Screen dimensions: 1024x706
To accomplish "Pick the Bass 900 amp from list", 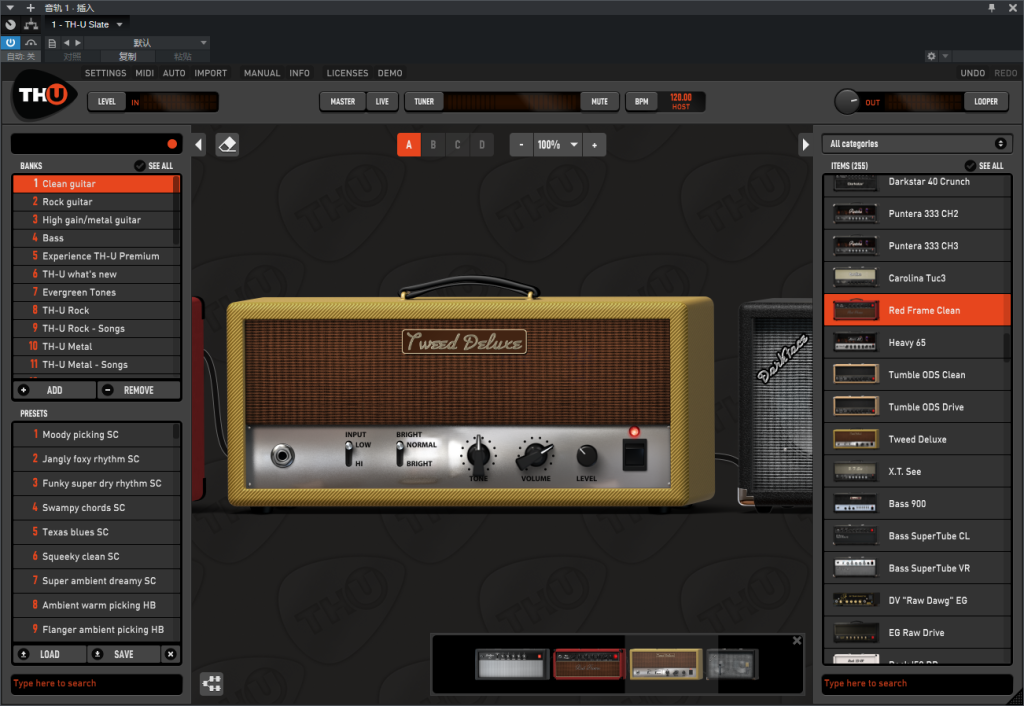I will [x=917, y=504].
